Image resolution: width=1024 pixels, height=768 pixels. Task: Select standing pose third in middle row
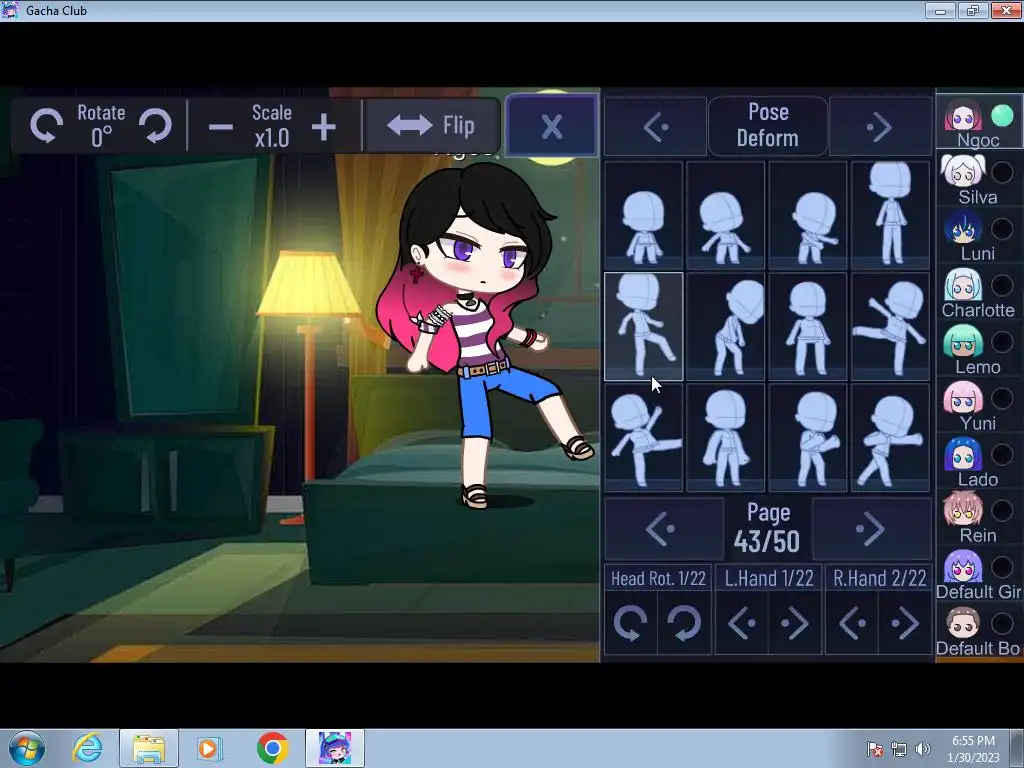tap(808, 327)
